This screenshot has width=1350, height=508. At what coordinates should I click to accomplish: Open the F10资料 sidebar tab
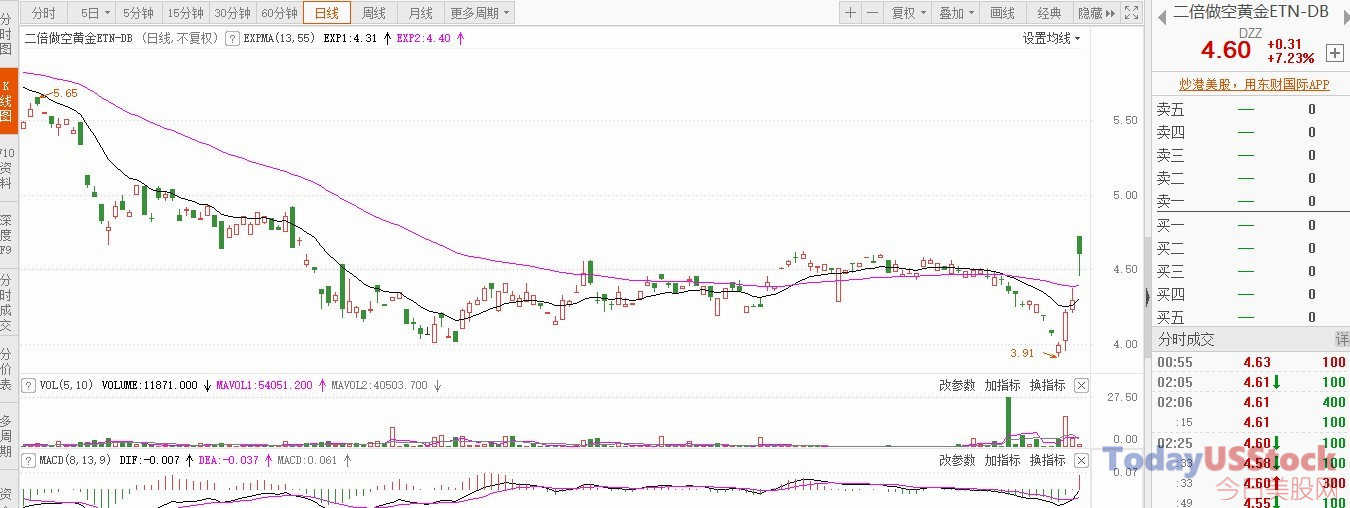[x=8, y=168]
